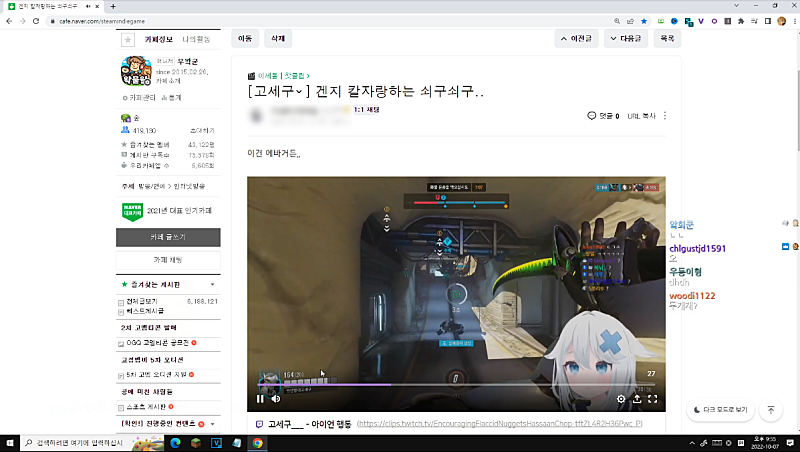Open Google Chrome taskbar icon
This screenshot has width=800, height=452.
(258, 443)
